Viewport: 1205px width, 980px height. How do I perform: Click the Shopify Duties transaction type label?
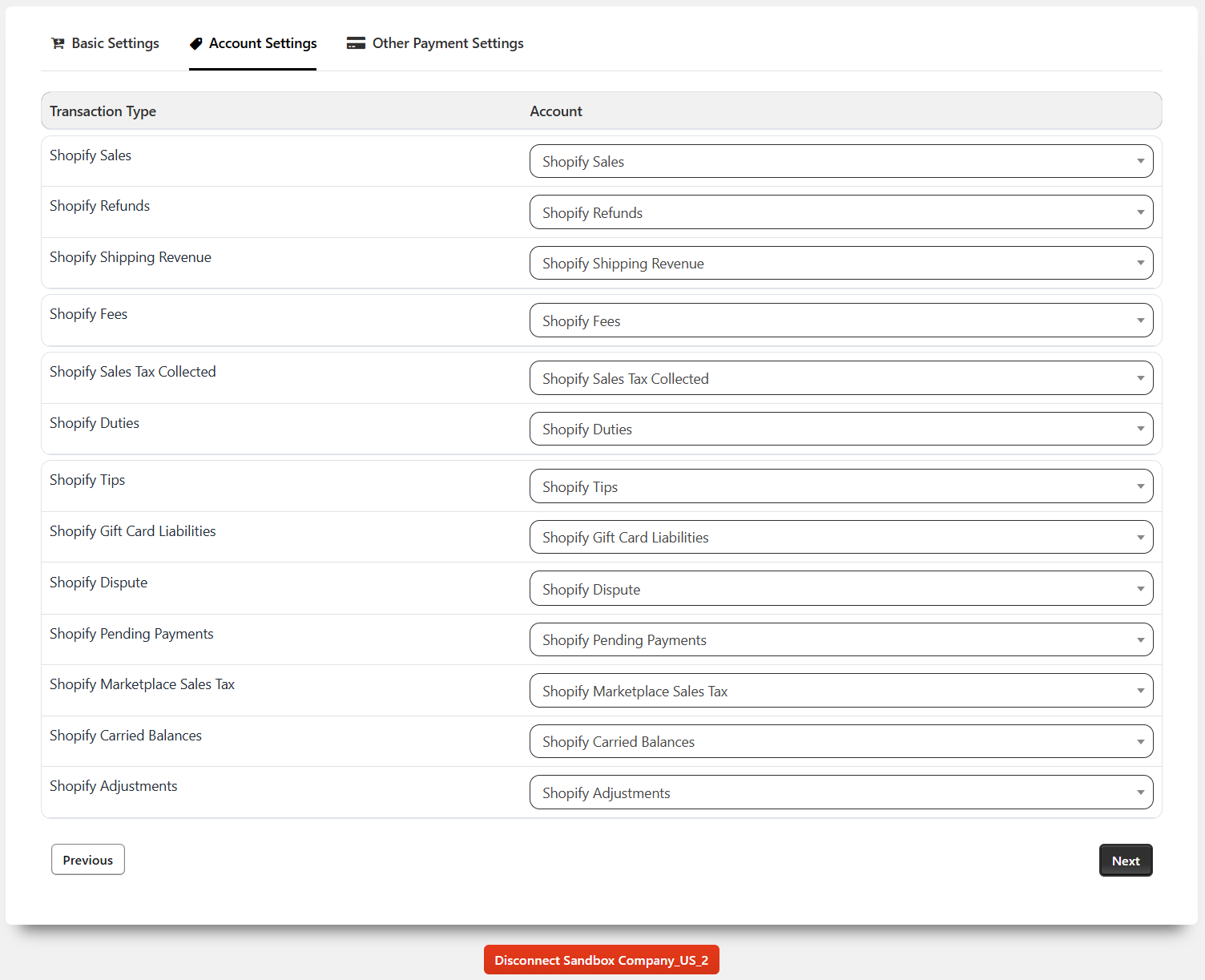(x=95, y=423)
